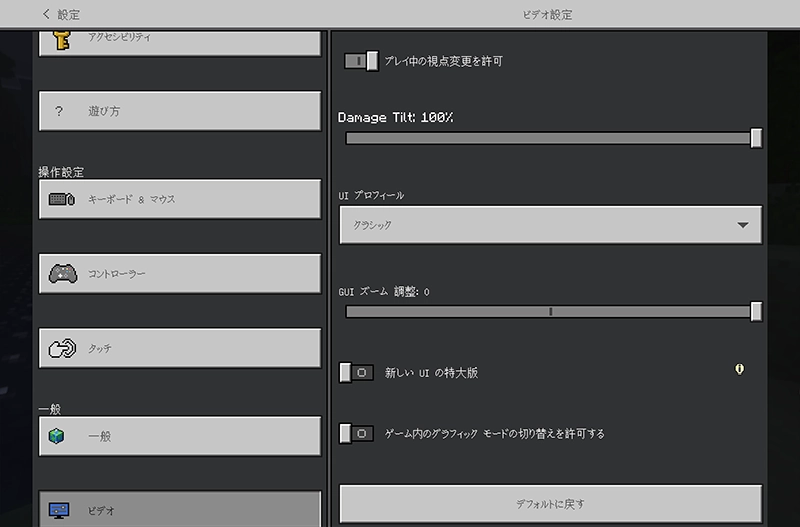Image resolution: width=800 pixels, height=527 pixels.
Task: Click the dropdown arrow on UI プロフィール
Action: (x=742, y=225)
